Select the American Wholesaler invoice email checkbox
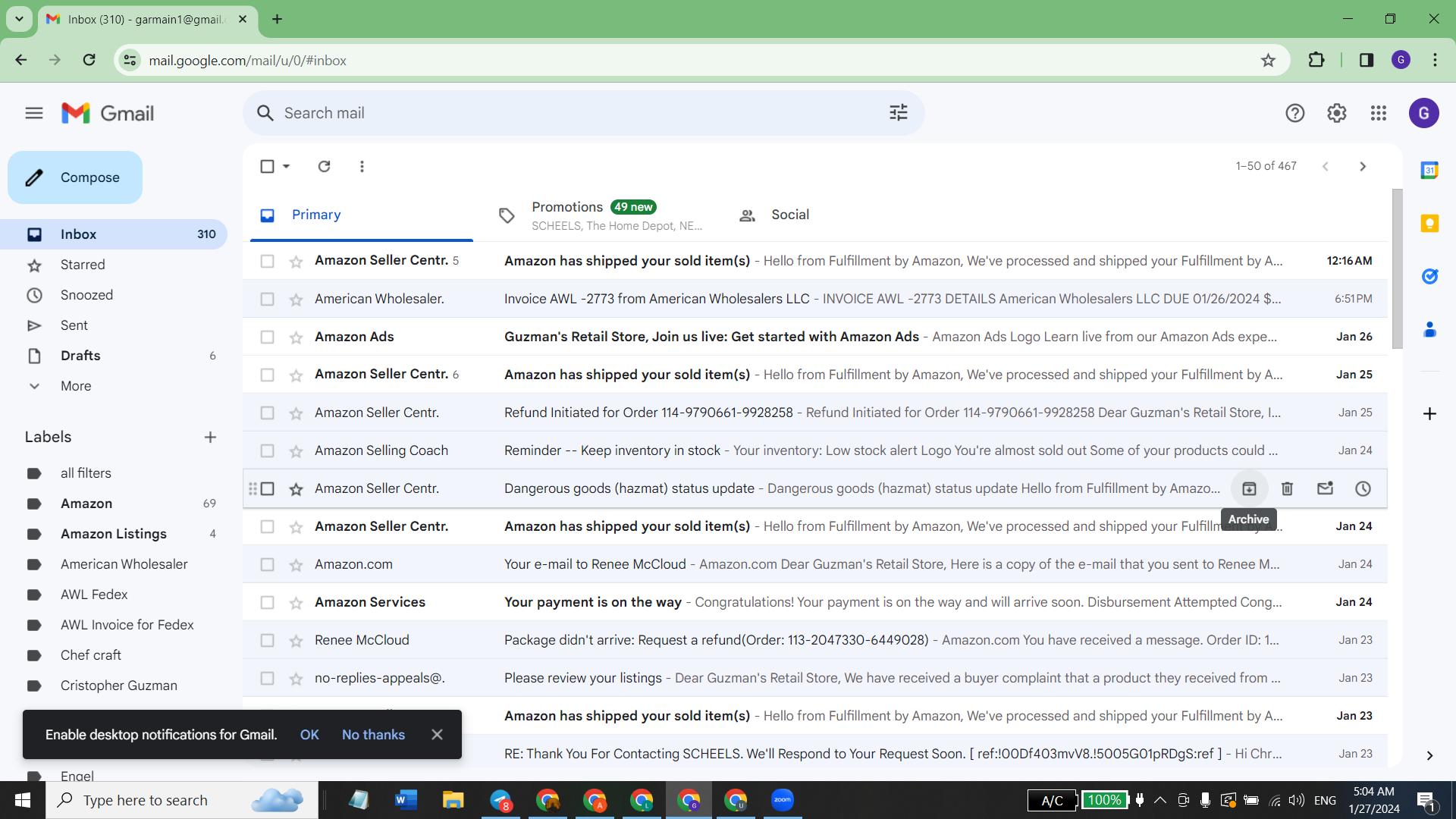 point(267,300)
